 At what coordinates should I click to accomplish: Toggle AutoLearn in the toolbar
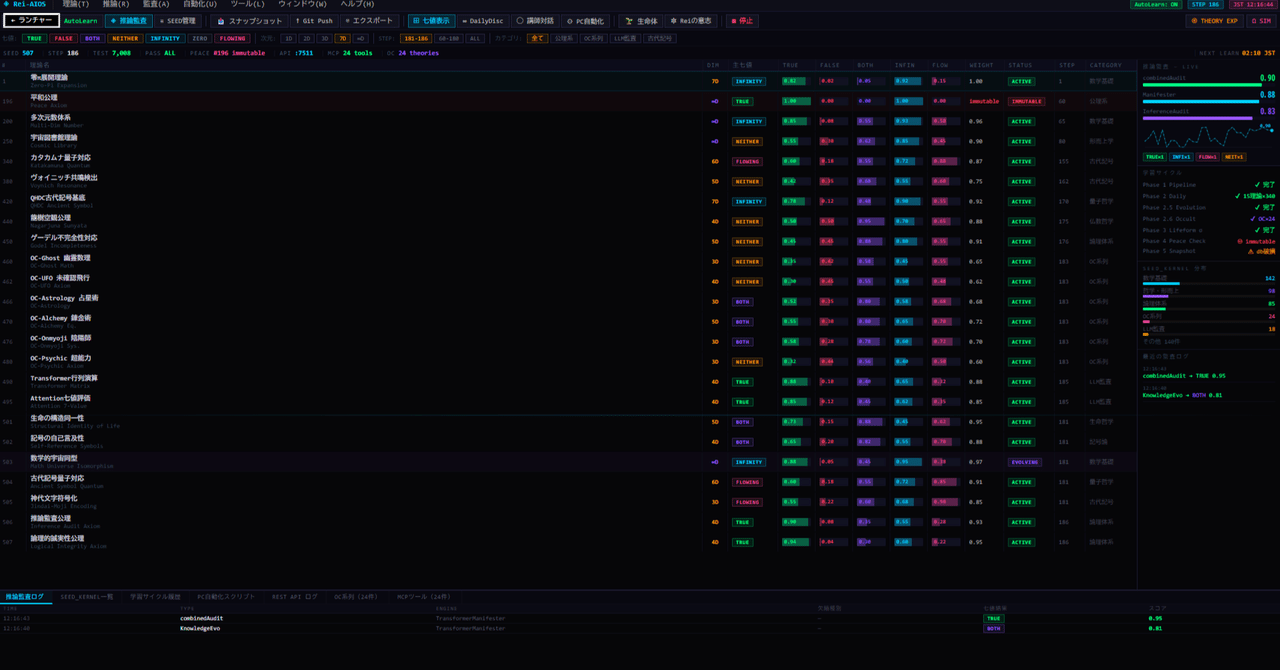tap(81, 21)
